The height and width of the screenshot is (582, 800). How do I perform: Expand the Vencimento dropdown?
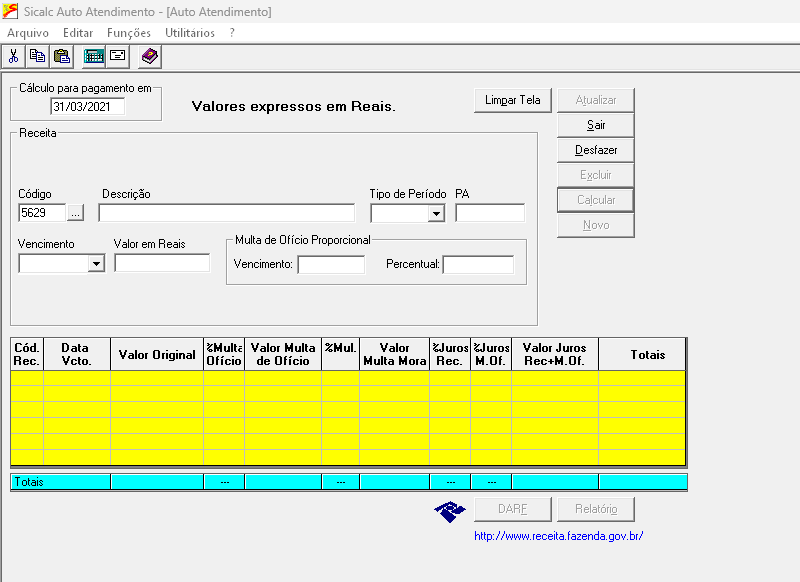(x=96, y=264)
